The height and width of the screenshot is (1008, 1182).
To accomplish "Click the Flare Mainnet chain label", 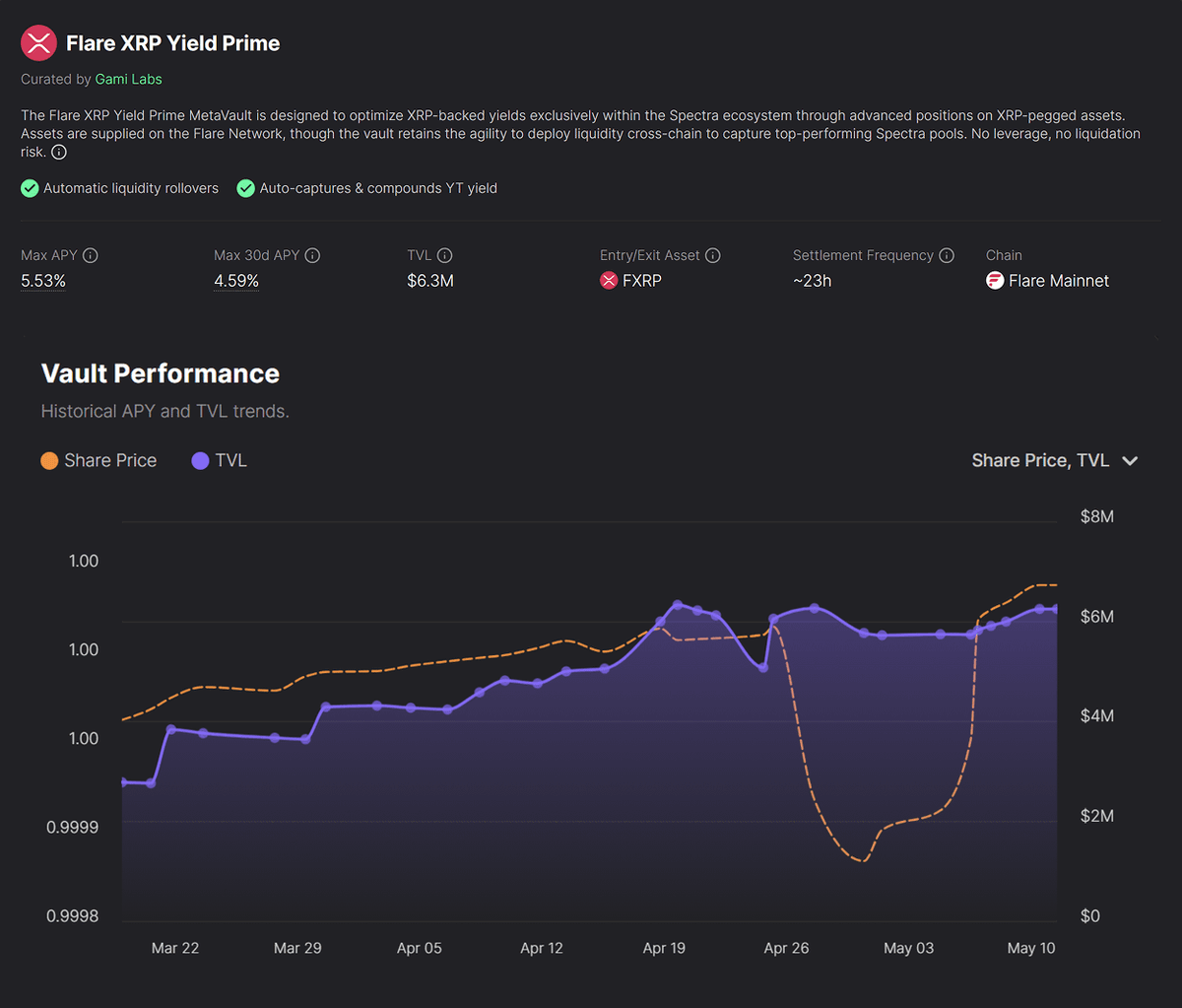I will pyautogui.click(x=1059, y=281).
